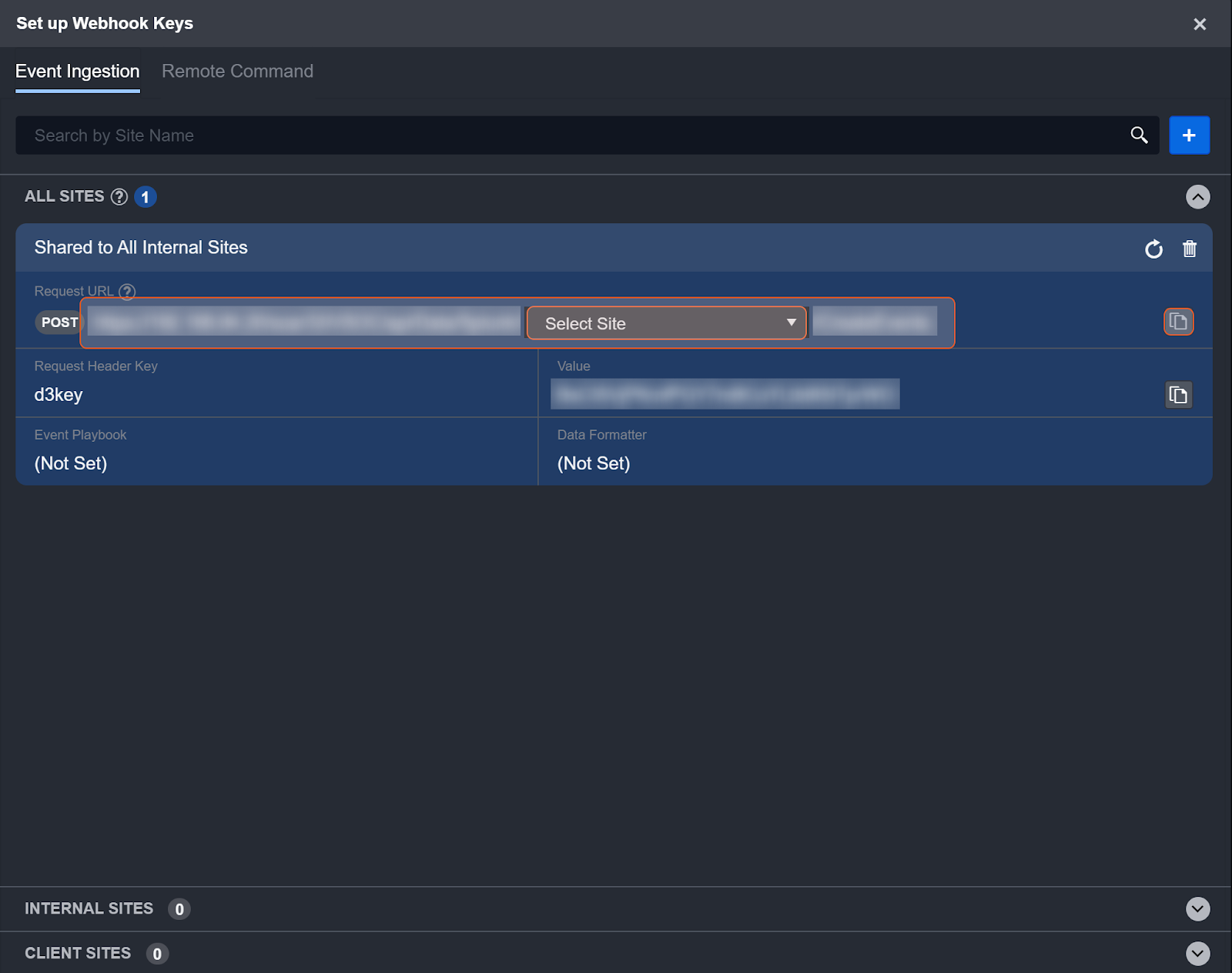
Task: Delete the Shared to All Internal Sites key
Action: click(1190, 249)
